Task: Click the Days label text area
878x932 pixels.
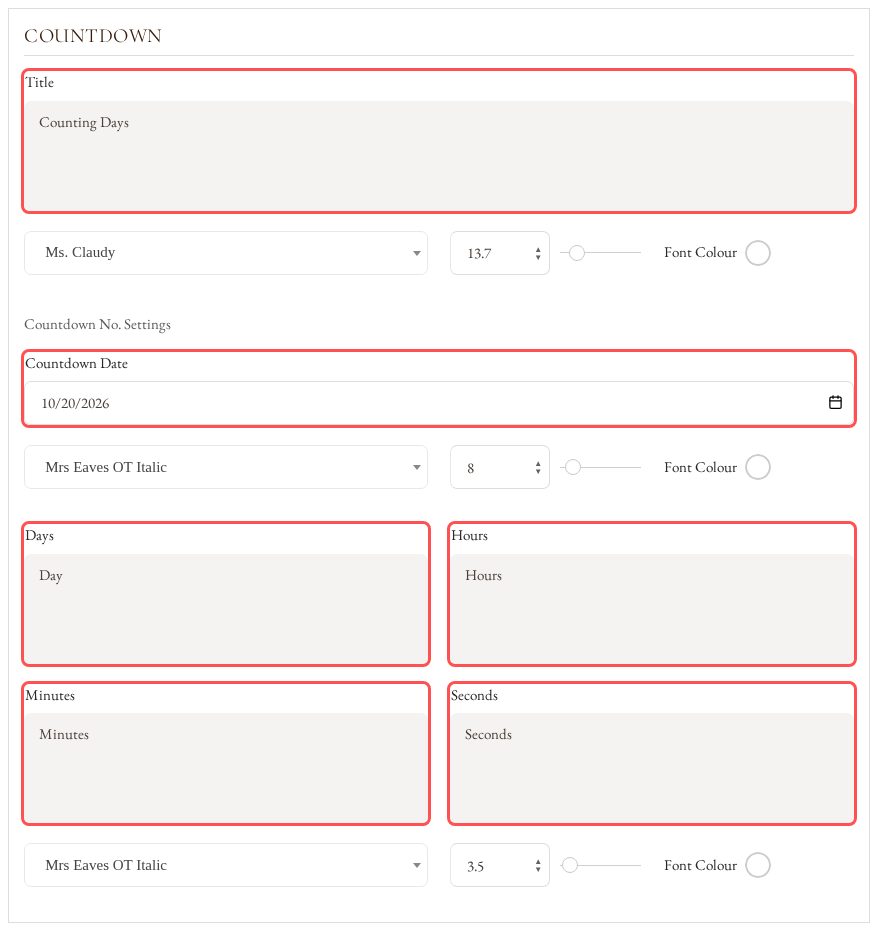Action: [x=226, y=609]
